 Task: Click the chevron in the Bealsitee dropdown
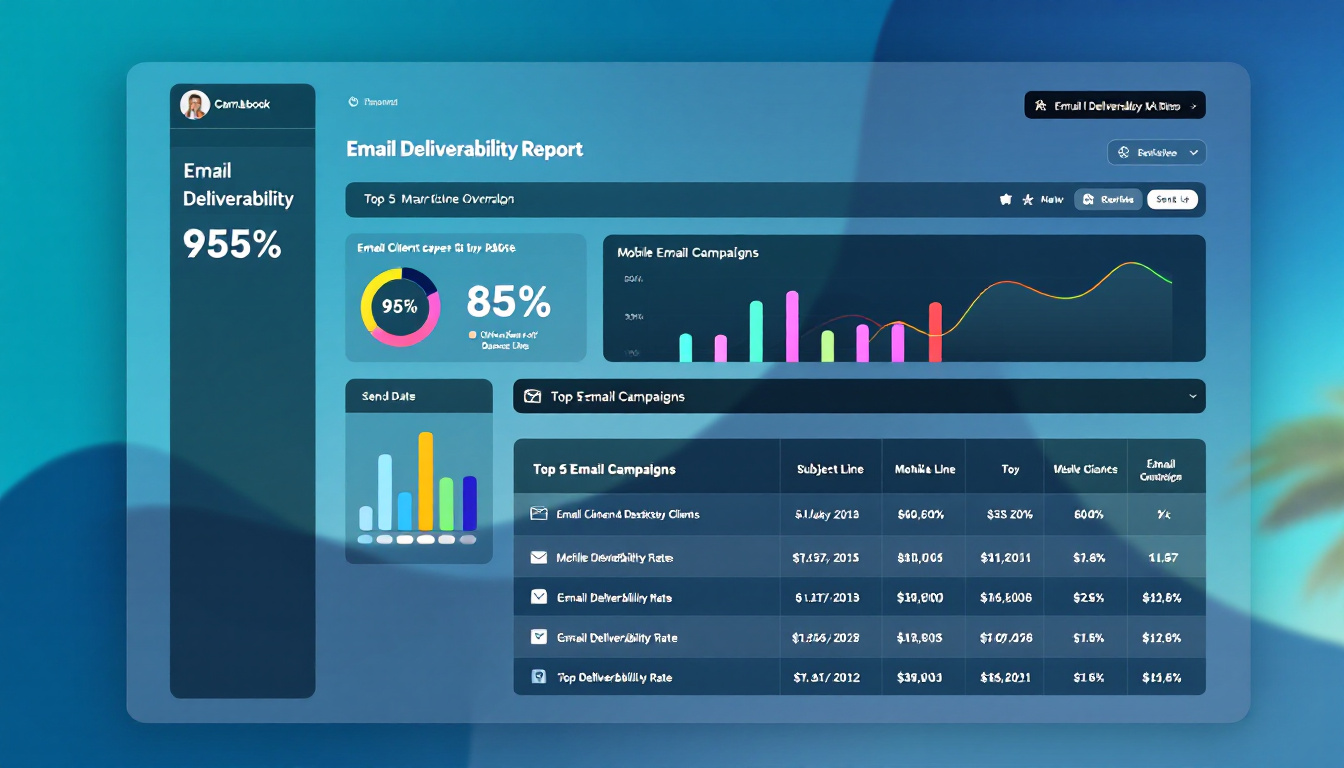(1196, 153)
